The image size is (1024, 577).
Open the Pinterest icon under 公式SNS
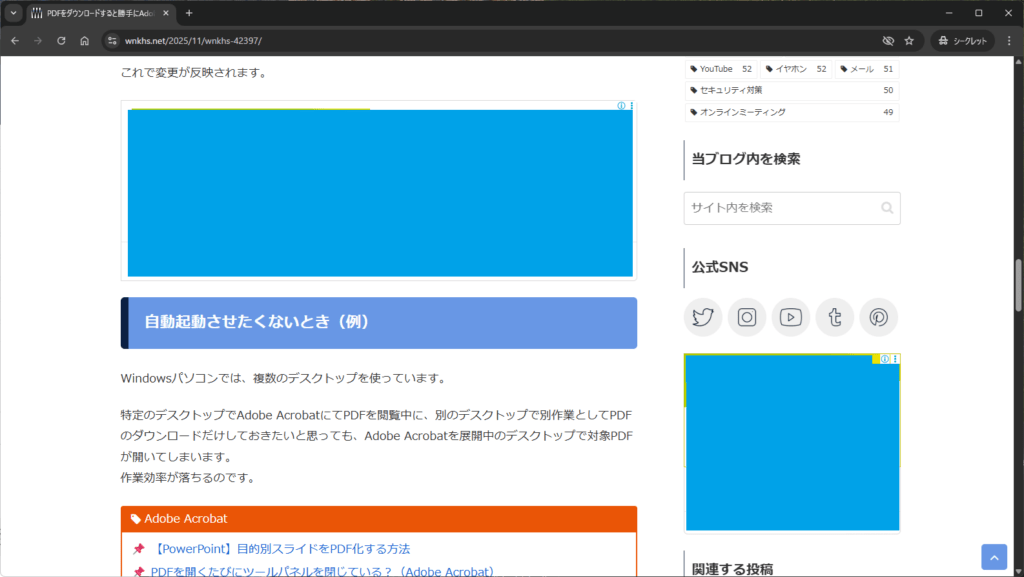[x=878, y=317]
